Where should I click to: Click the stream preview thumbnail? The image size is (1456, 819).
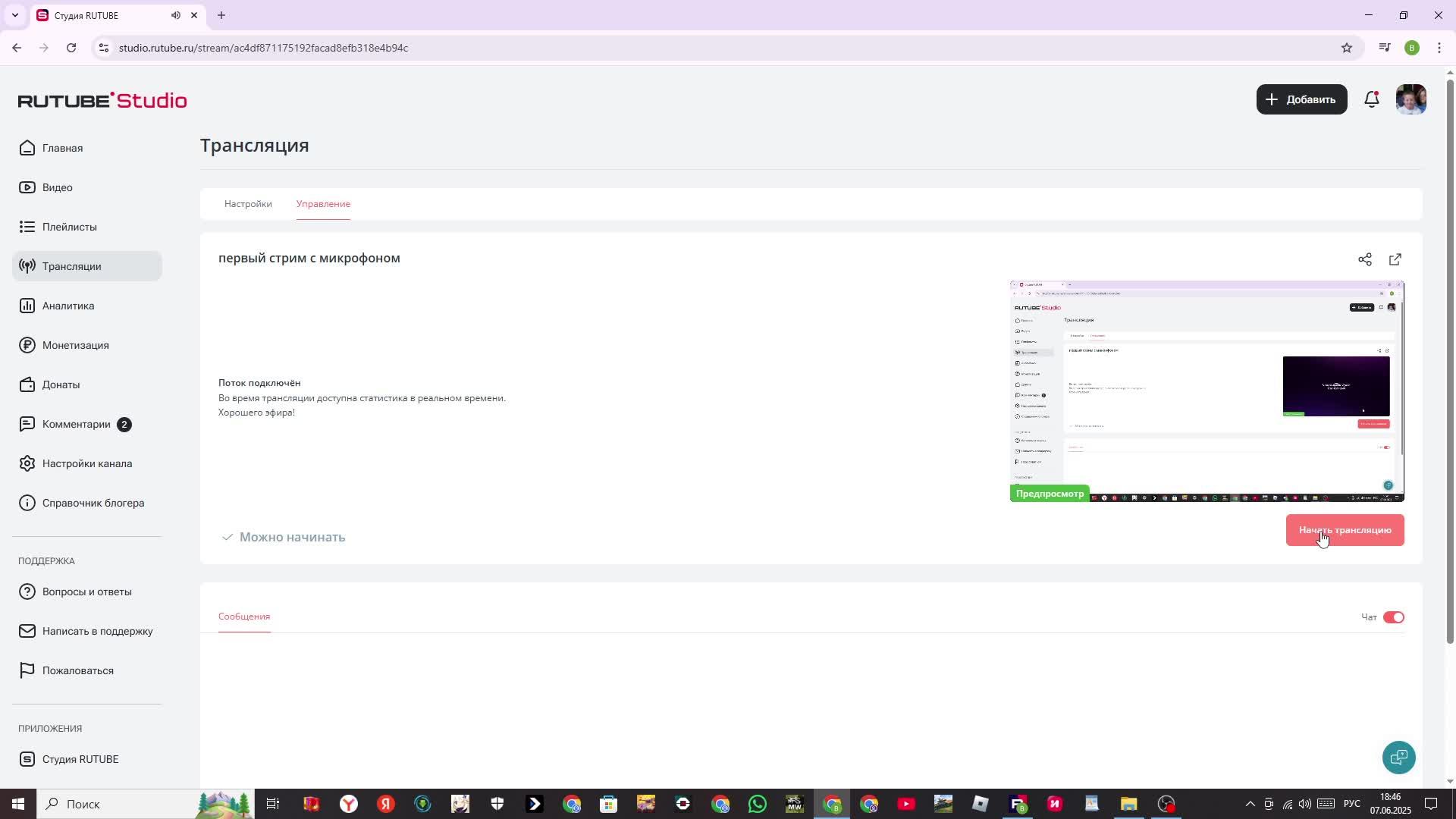click(x=1207, y=391)
